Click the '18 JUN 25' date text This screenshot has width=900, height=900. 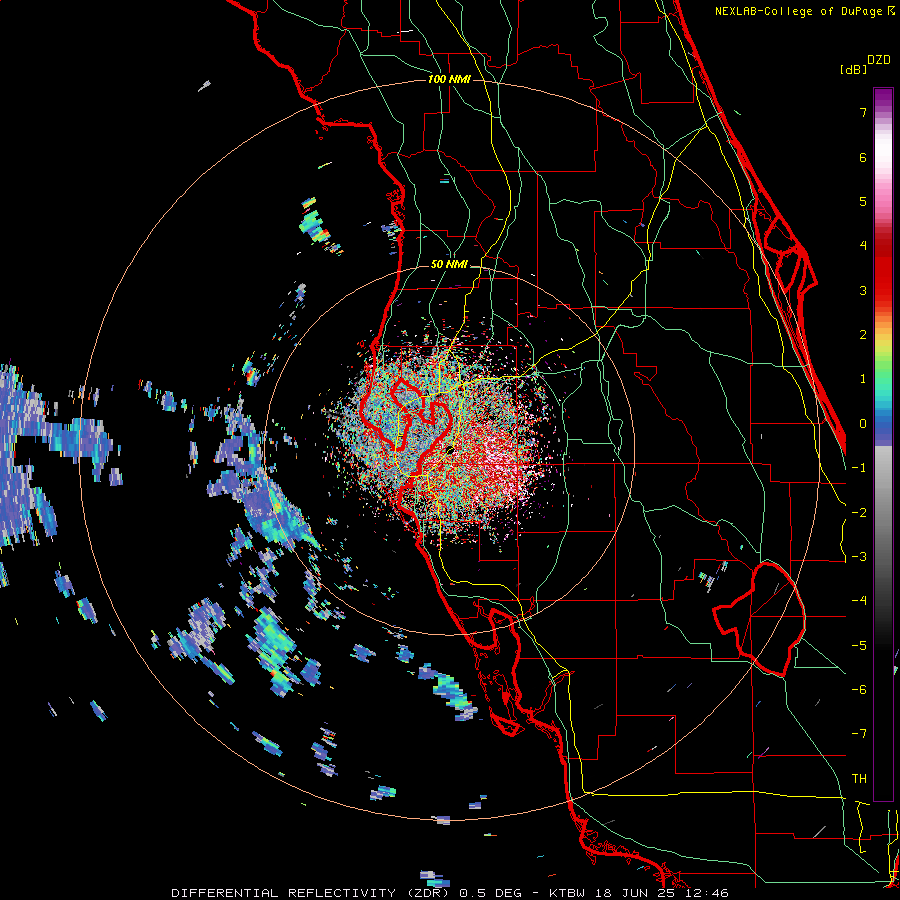635,893
